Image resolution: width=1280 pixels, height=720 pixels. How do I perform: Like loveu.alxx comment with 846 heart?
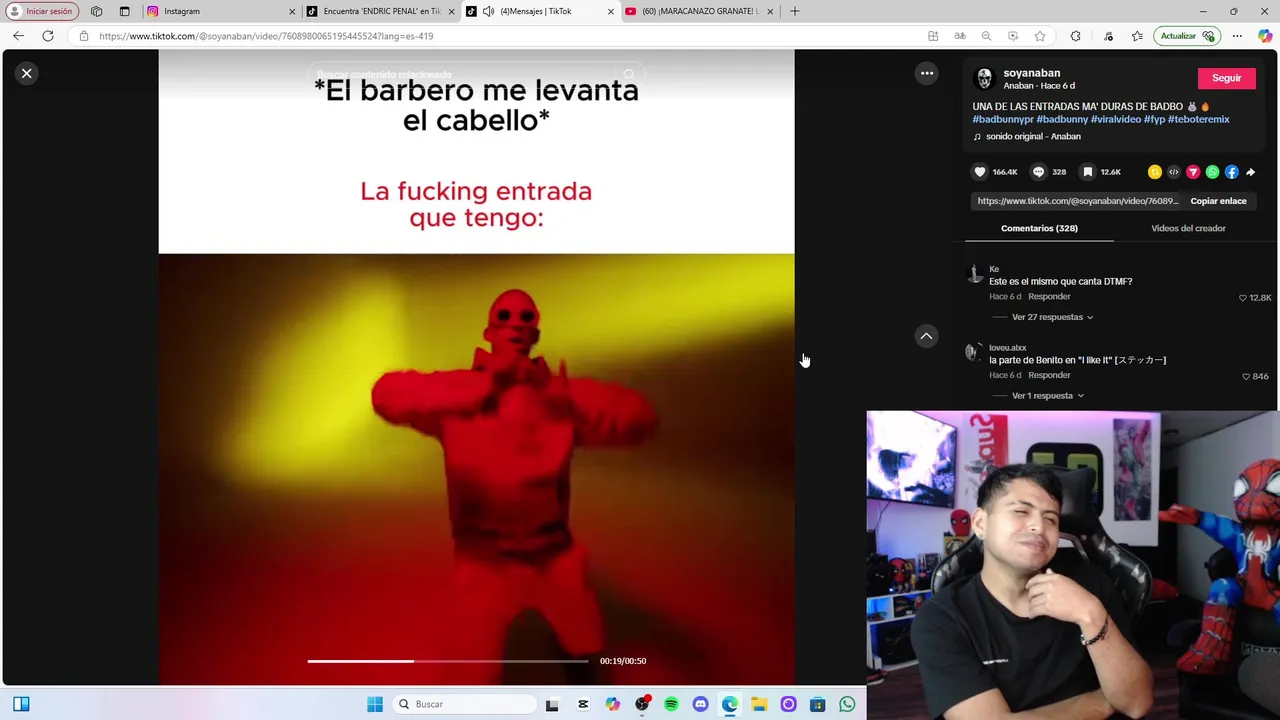pyautogui.click(x=1246, y=377)
